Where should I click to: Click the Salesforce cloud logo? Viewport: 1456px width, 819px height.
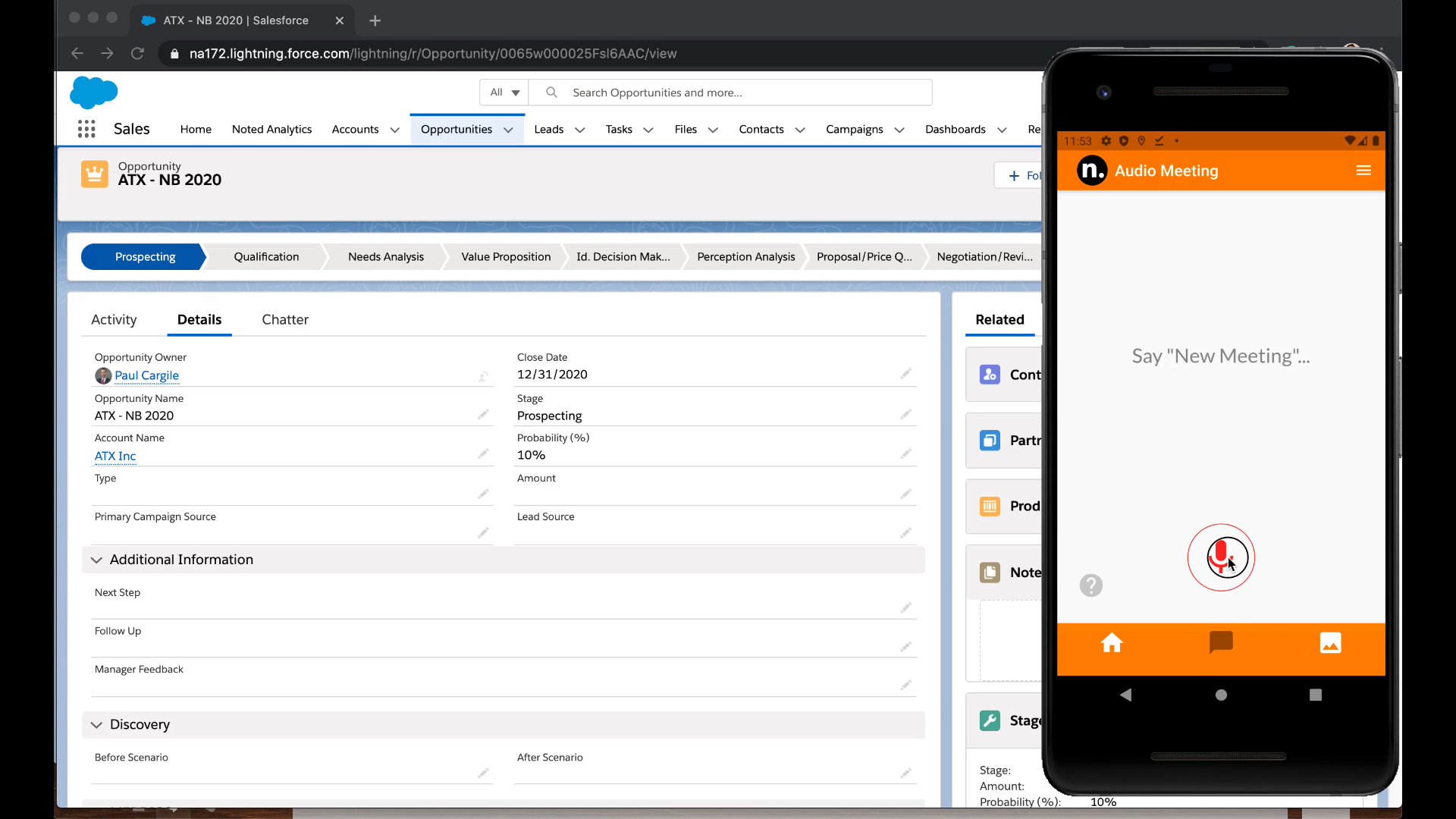point(94,93)
